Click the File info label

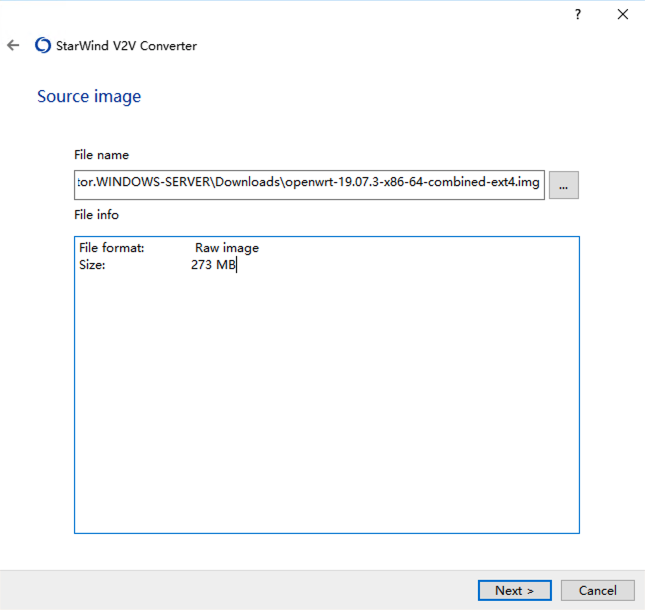[96, 215]
